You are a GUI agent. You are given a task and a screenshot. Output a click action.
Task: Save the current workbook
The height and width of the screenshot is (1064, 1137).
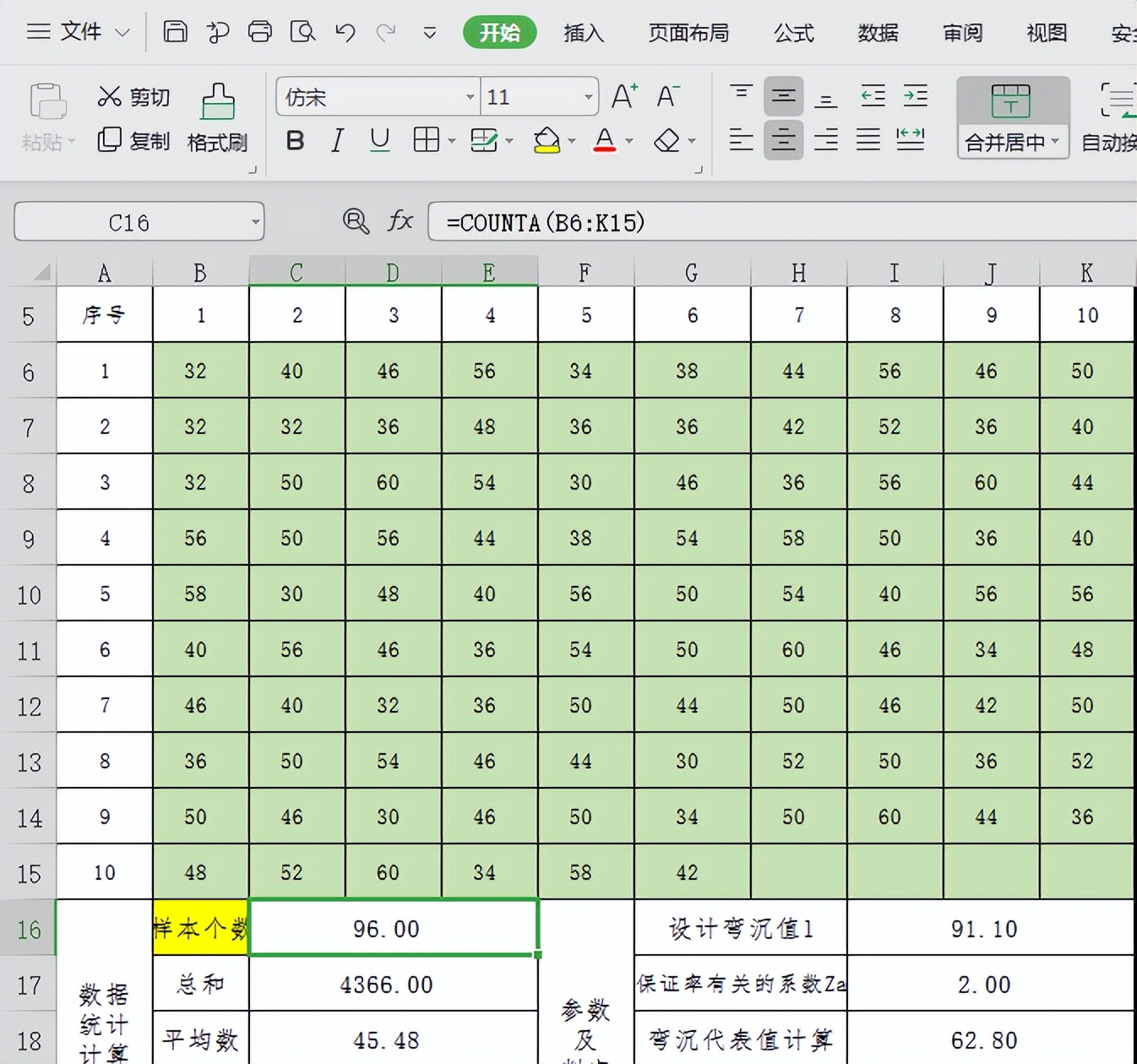(x=175, y=32)
